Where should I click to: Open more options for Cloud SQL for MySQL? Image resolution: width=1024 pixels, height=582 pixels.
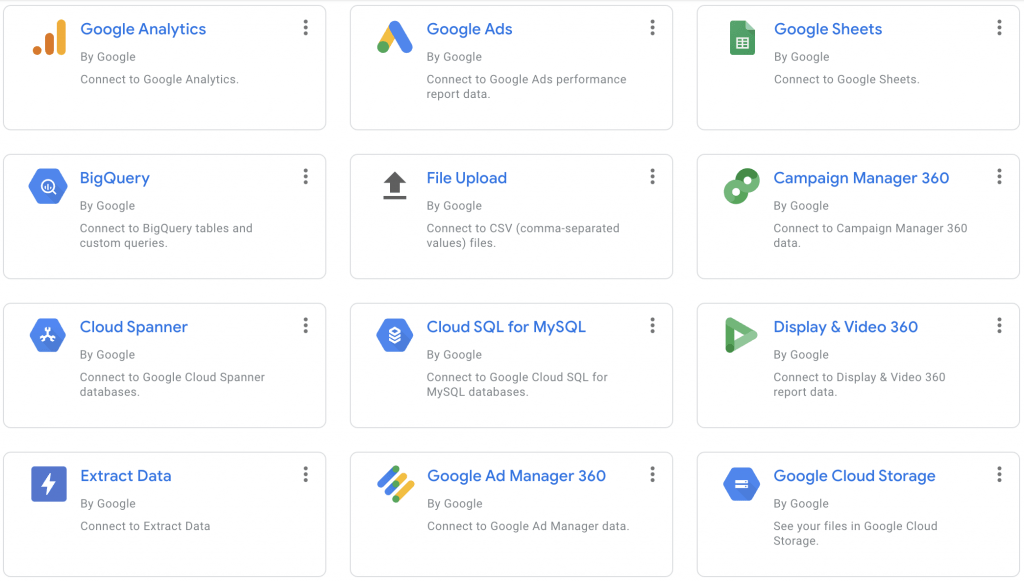pos(652,325)
